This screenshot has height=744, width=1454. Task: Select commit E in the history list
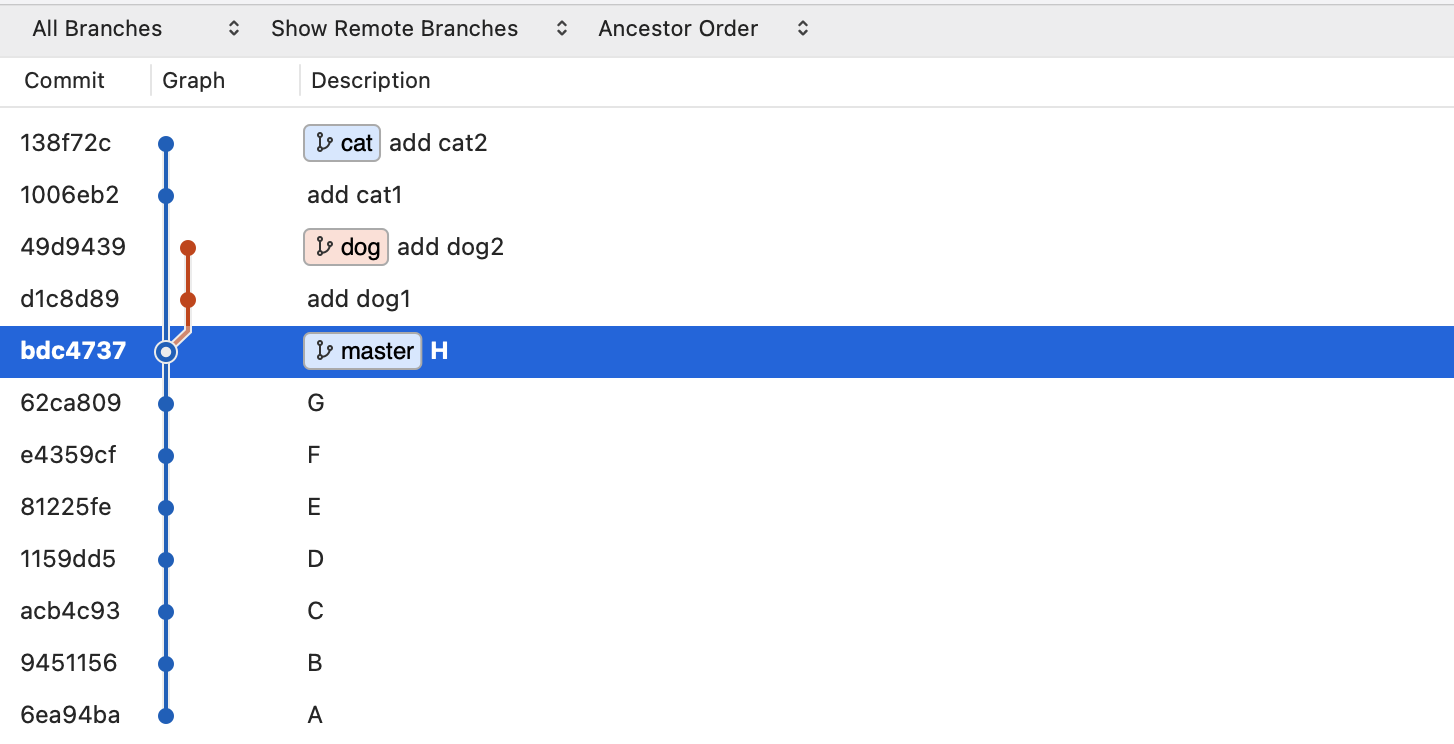coord(727,507)
